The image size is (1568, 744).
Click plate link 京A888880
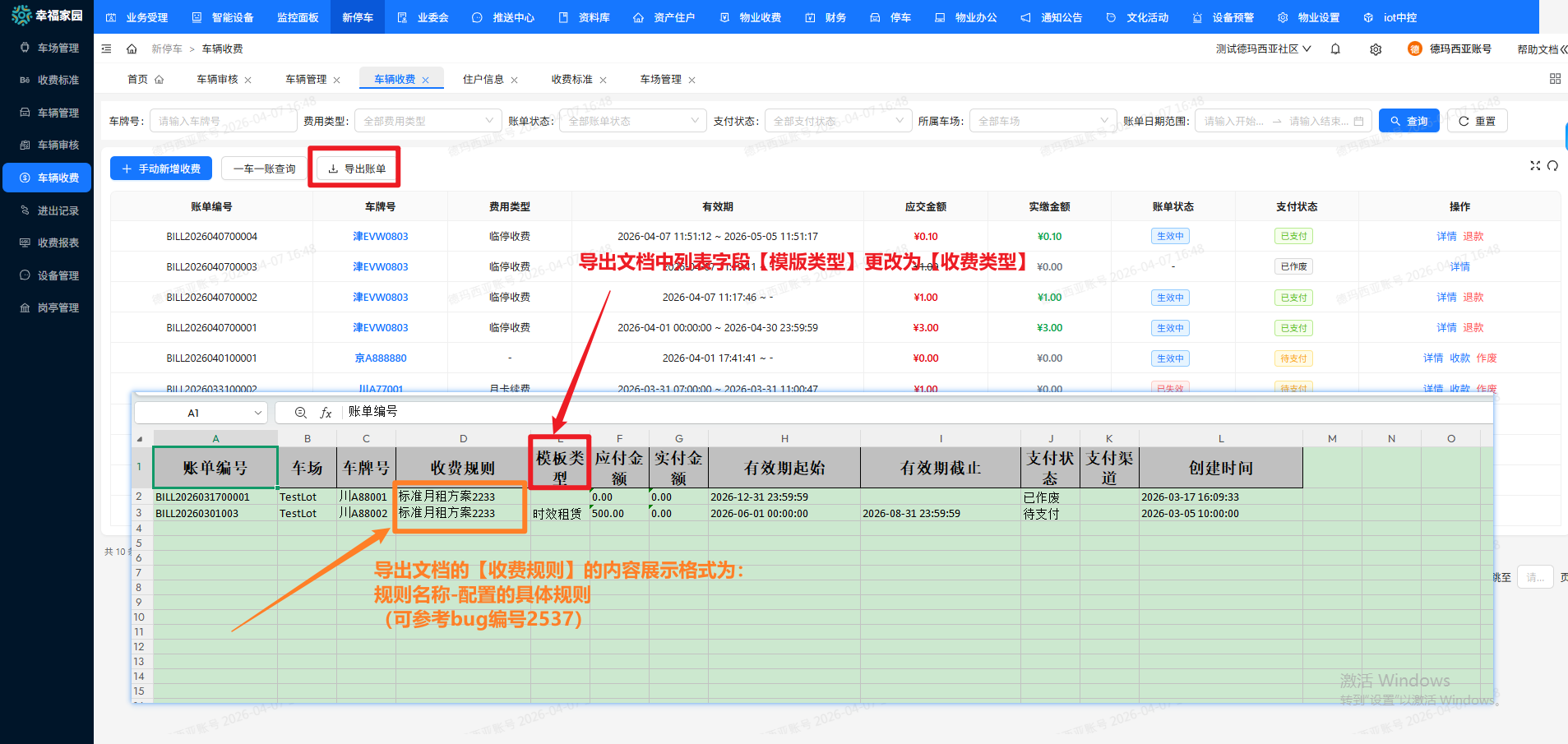coord(380,358)
